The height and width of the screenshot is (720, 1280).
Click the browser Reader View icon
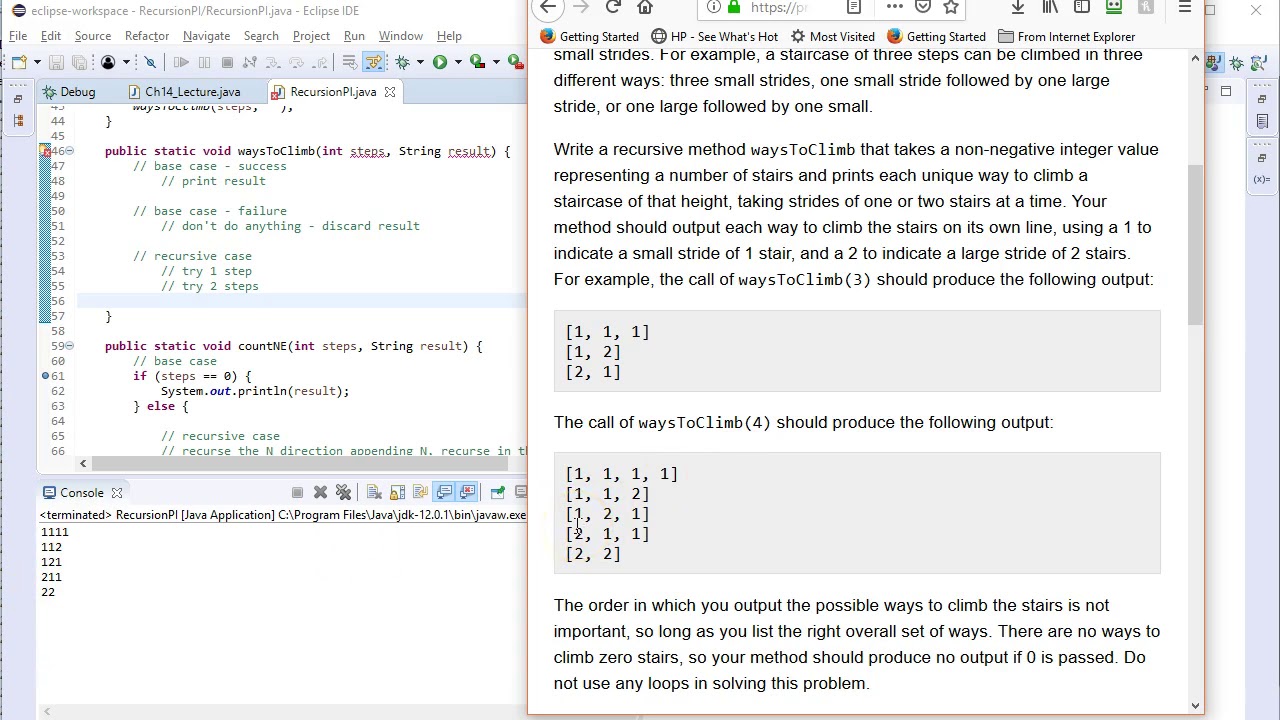point(854,7)
